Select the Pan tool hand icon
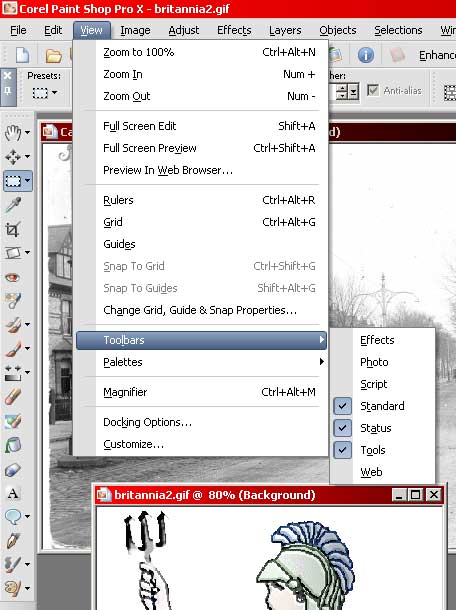 click(13, 133)
